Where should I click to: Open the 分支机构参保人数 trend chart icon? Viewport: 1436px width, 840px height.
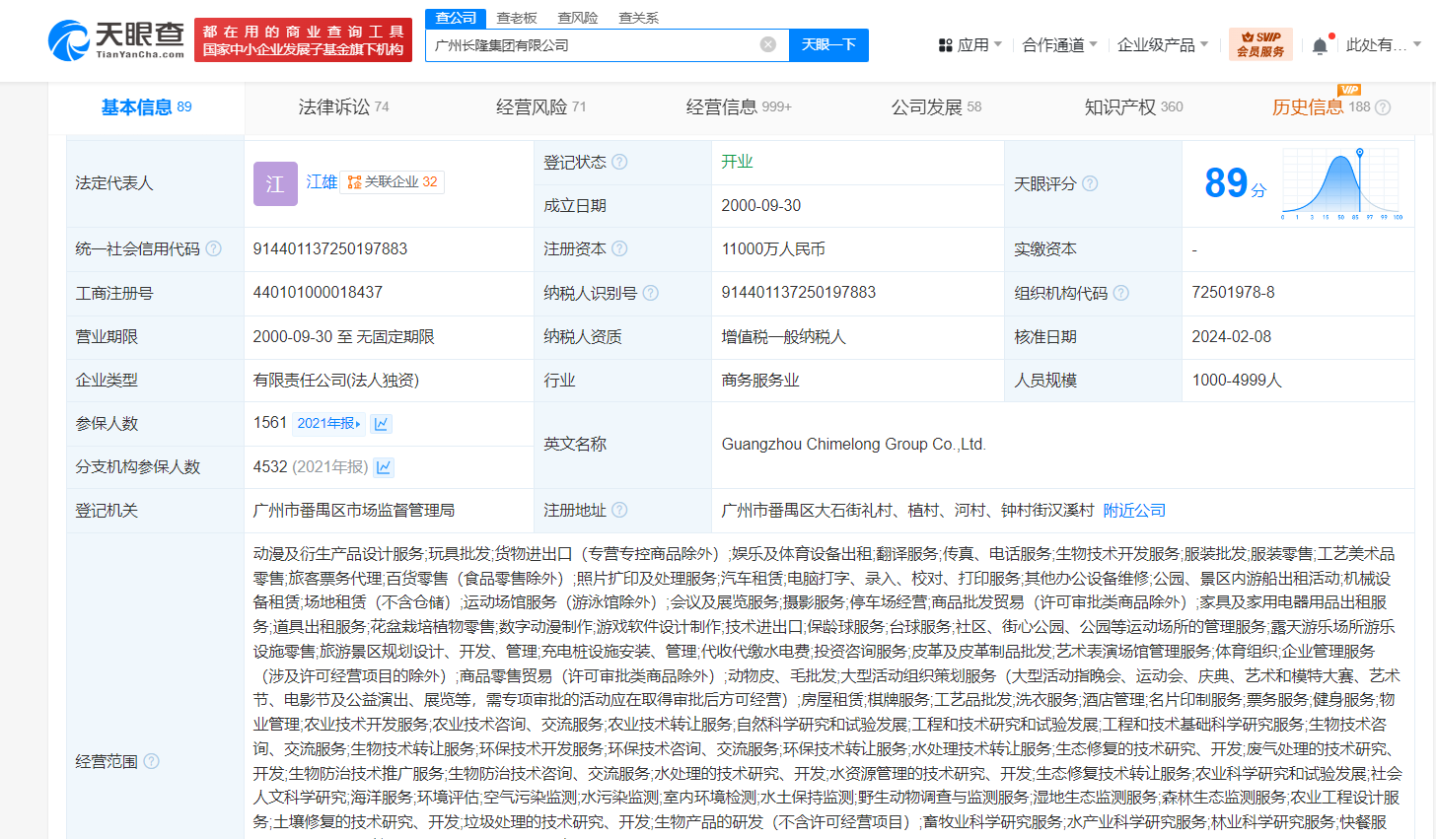384,467
